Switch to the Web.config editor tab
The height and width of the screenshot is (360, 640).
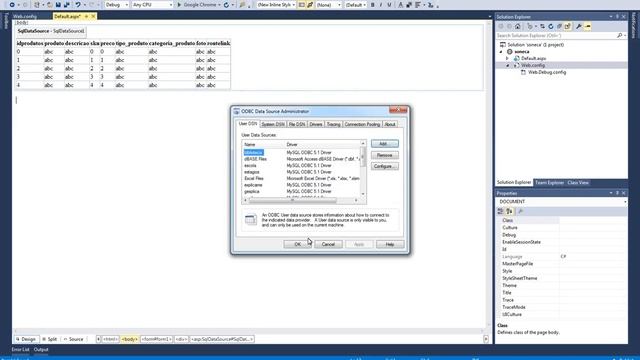click(25, 16)
